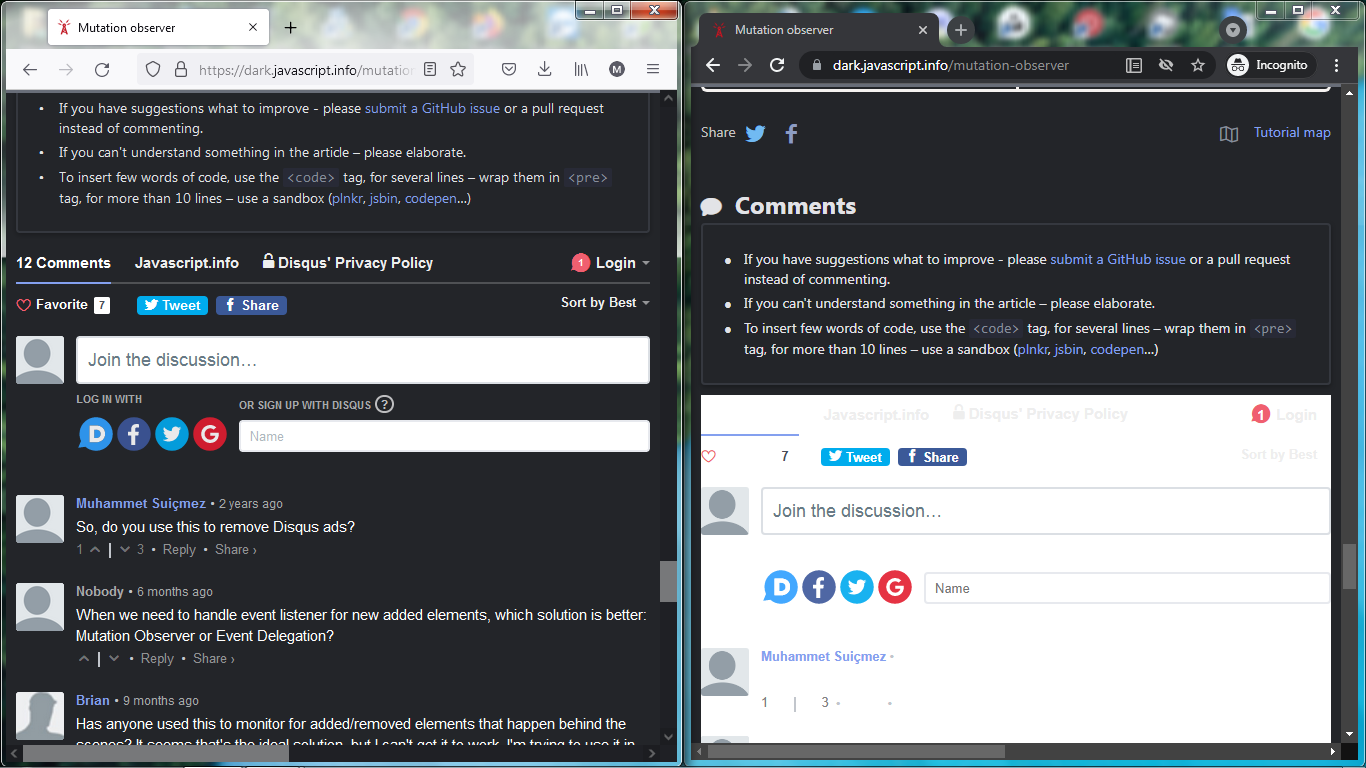The height and width of the screenshot is (768, 1366).
Task: Share the article via the Twitter bird icon
Action: pyautogui.click(x=755, y=132)
